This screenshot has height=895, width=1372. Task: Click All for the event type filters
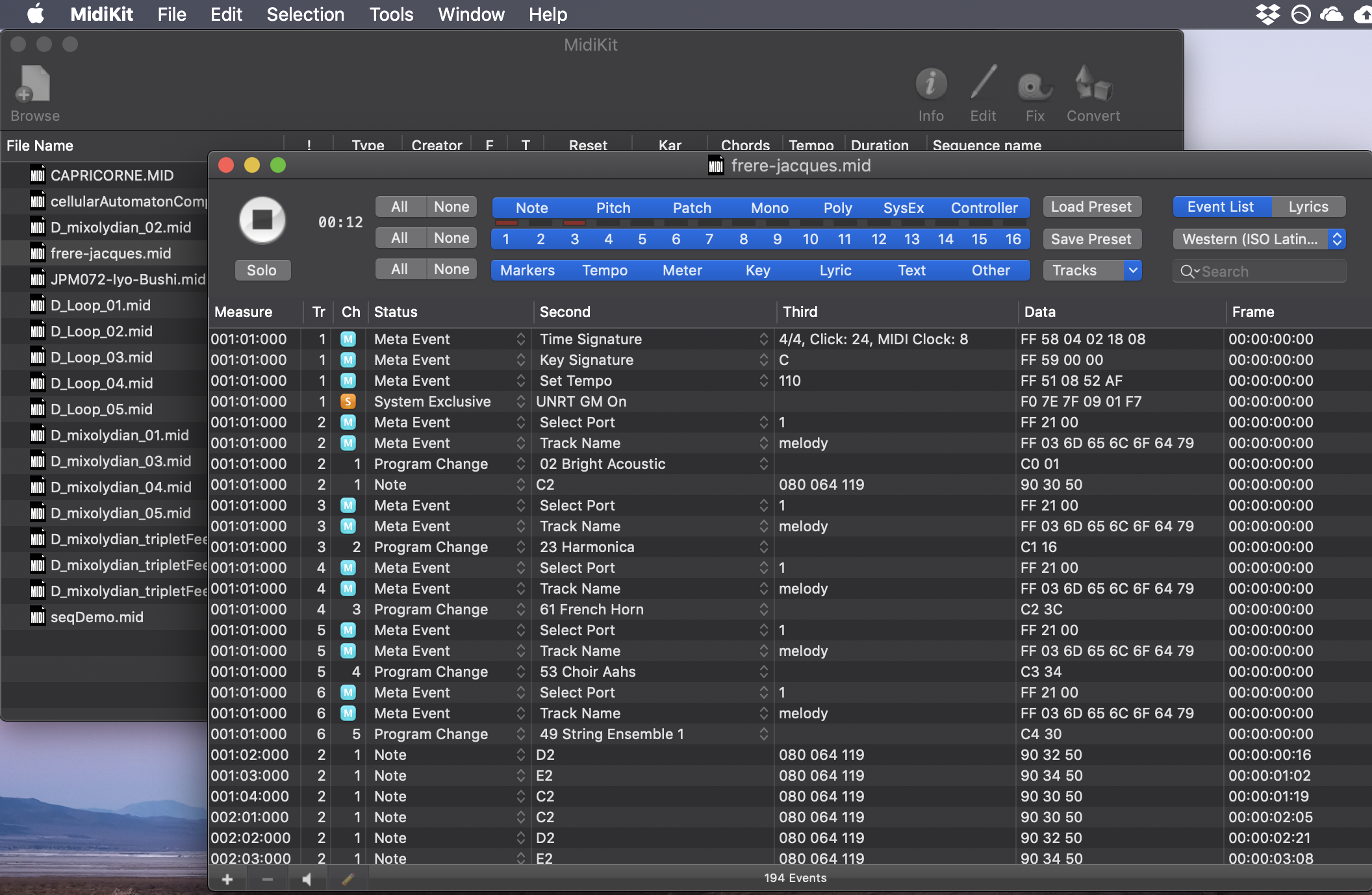[400, 207]
